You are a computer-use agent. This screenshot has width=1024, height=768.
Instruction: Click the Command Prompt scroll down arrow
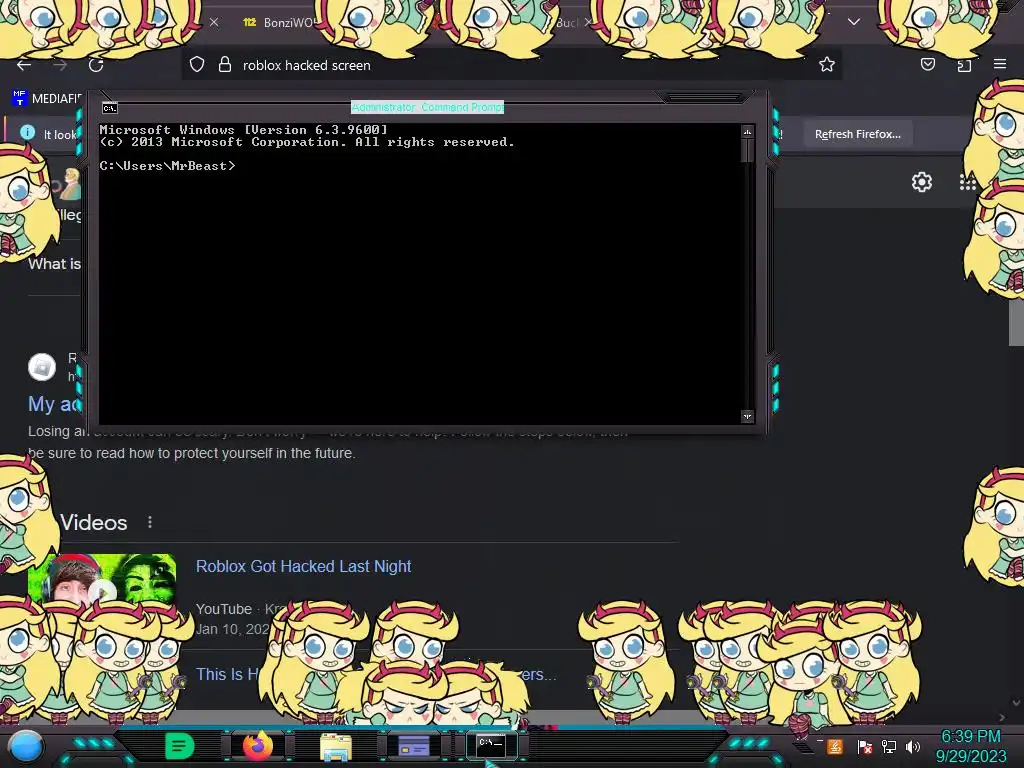point(747,416)
